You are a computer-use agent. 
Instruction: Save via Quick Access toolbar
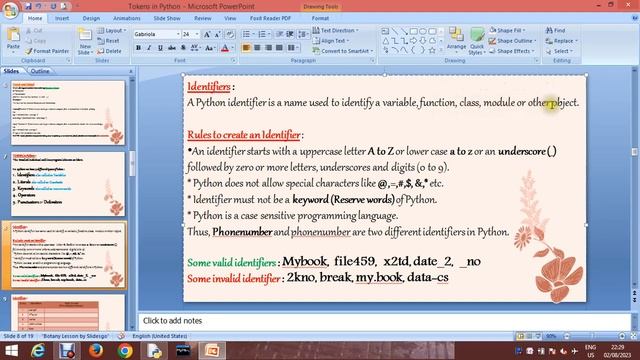[28, 6]
